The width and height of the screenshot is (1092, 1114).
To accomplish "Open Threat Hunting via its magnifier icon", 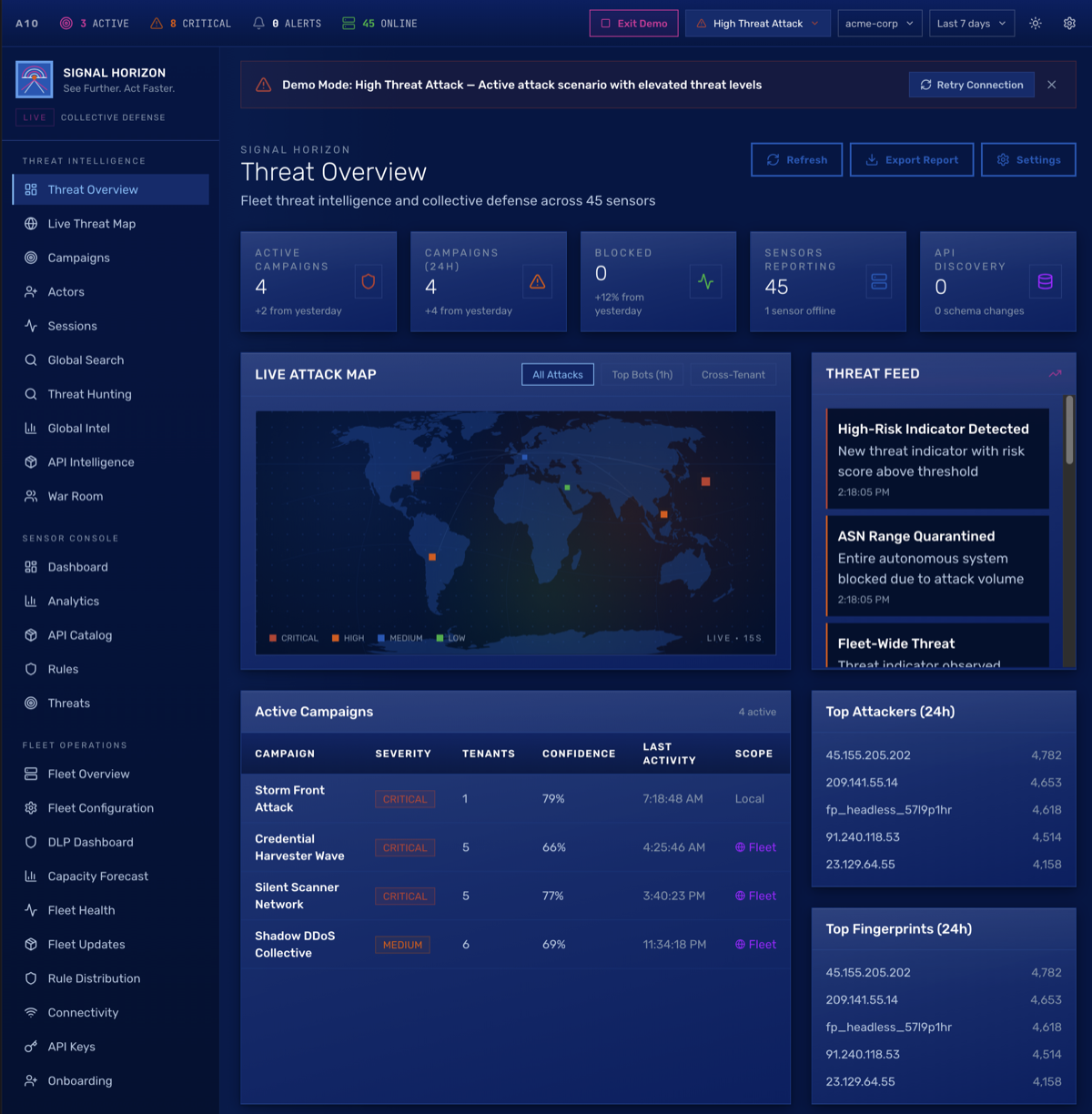I will [x=29, y=394].
